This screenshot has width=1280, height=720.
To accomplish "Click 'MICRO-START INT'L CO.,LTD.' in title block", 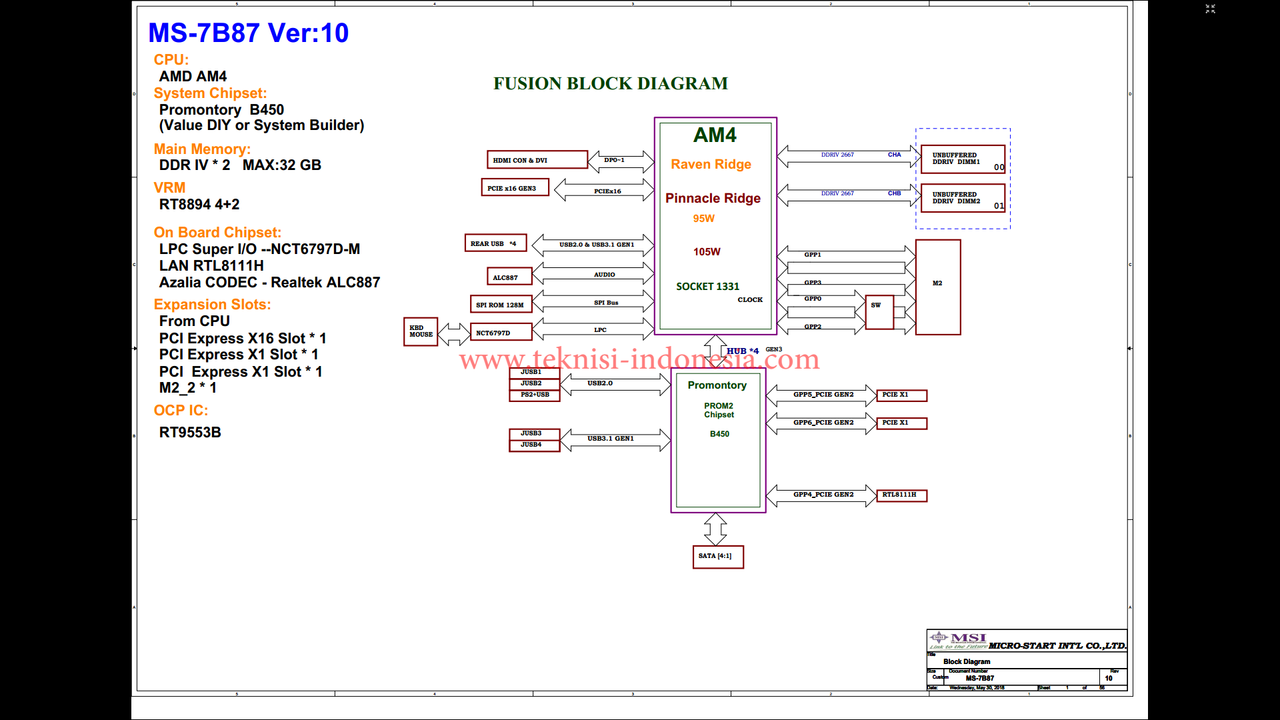I will [x=1058, y=645].
